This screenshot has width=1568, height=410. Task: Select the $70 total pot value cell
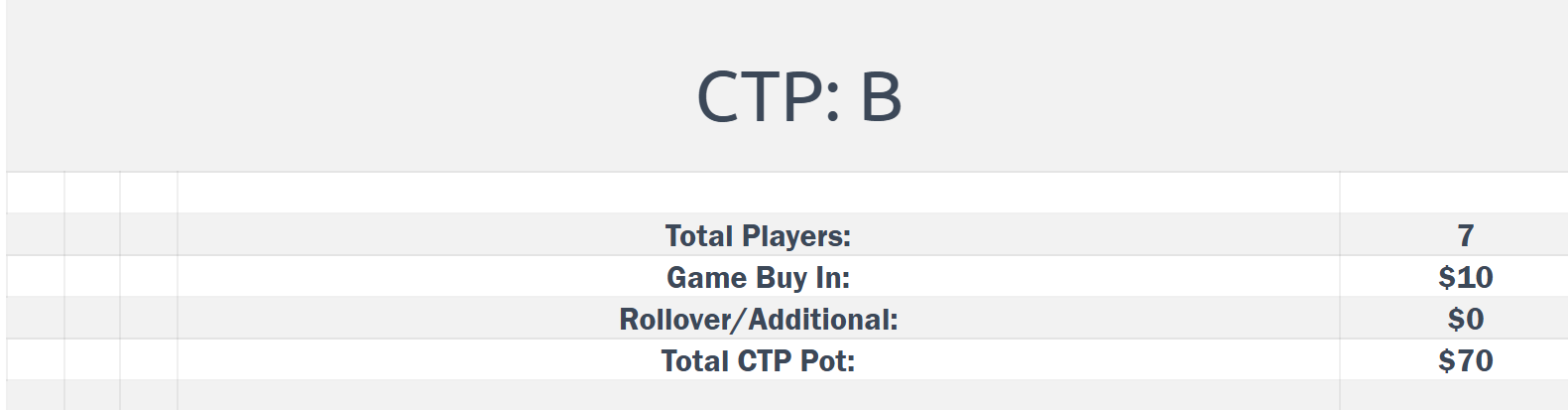point(1464,360)
